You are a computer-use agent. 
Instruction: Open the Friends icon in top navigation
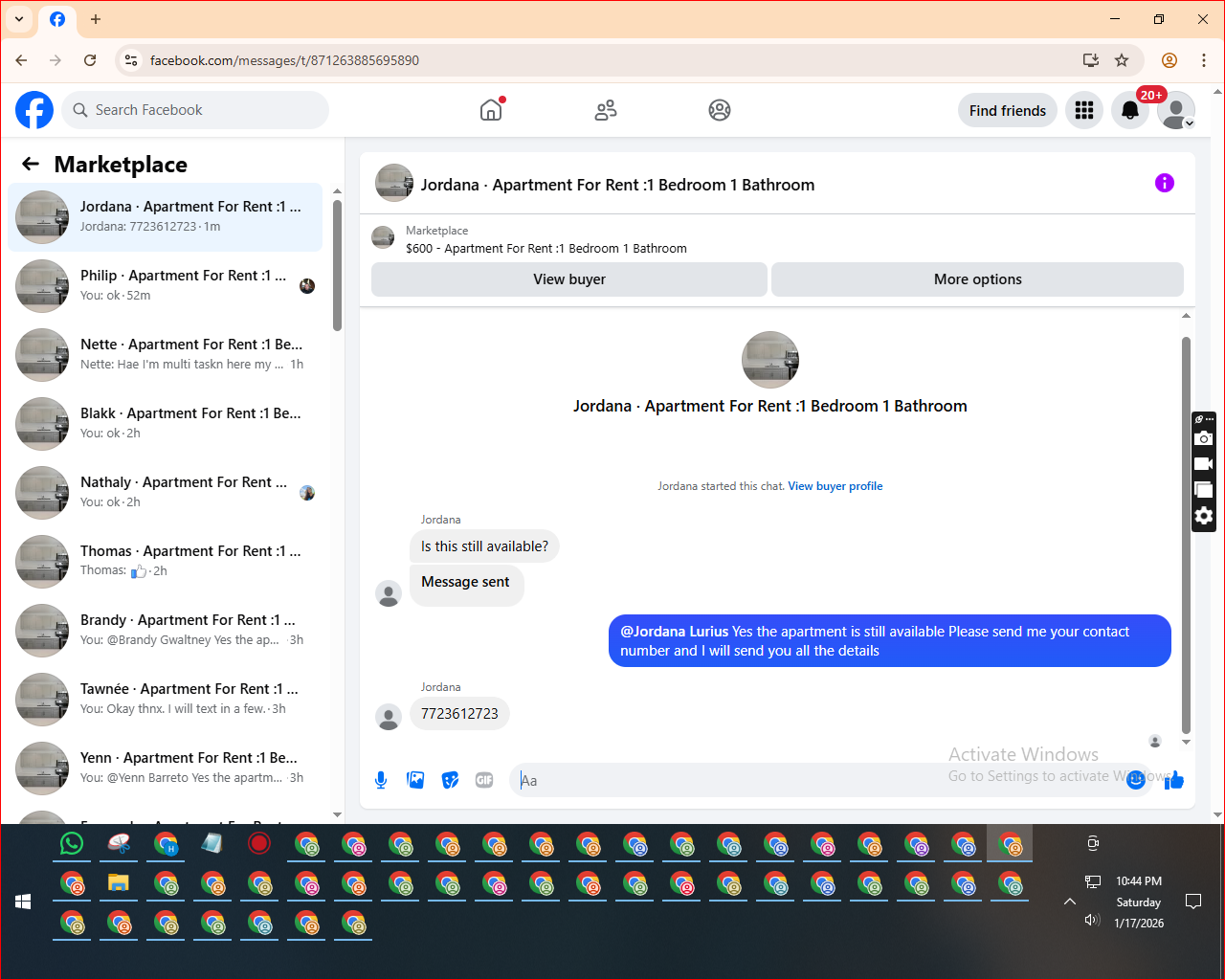pos(606,110)
